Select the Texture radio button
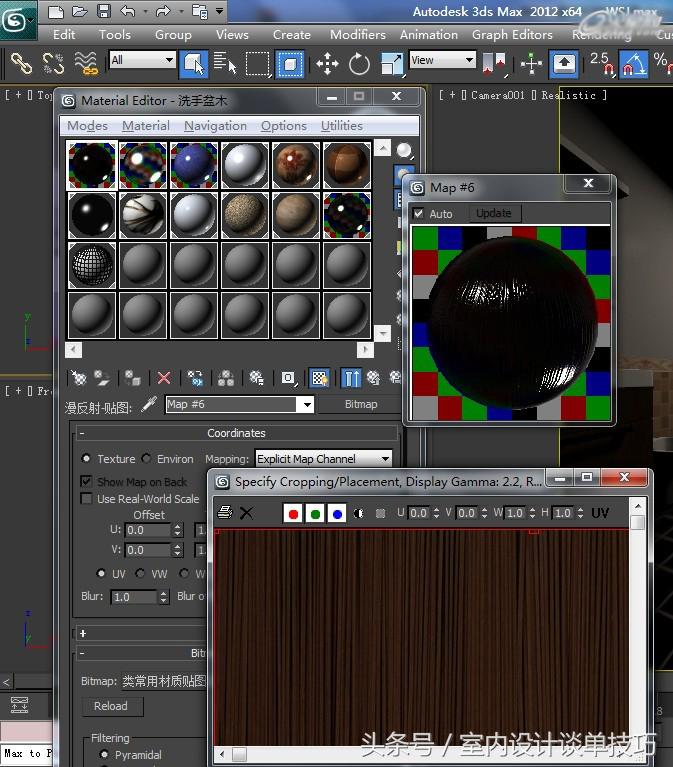673x767 pixels. pyautogui.click(x=86, y=458)
